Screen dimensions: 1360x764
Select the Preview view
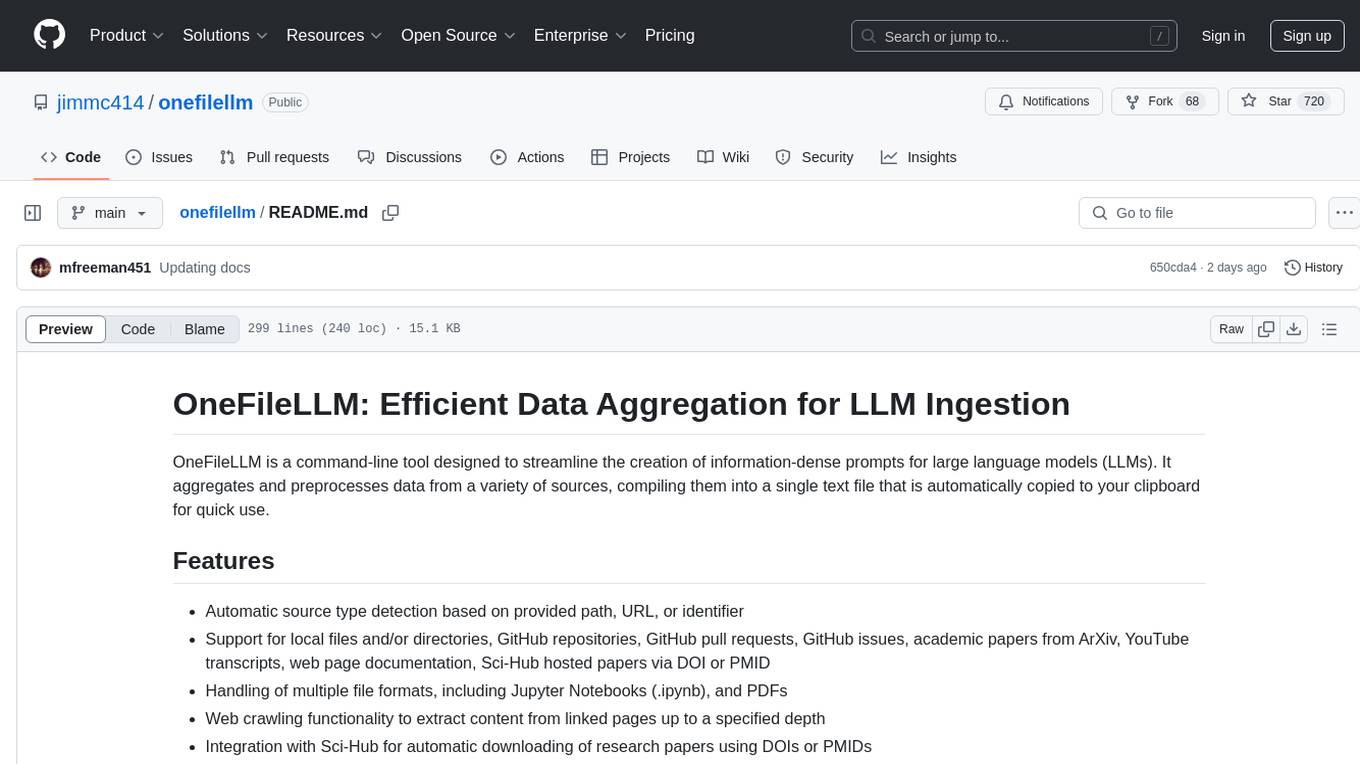66,329
